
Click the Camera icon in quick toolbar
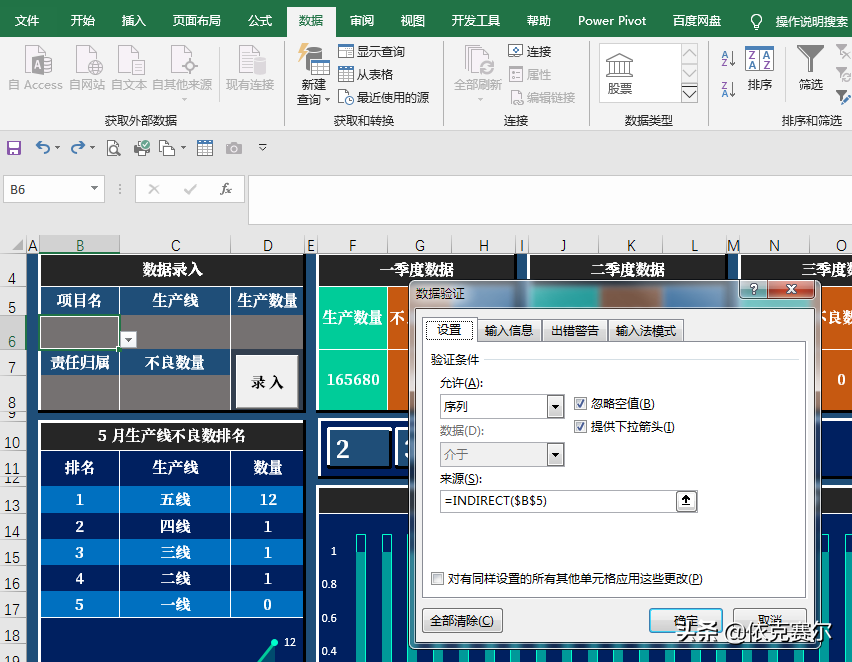[234, 148]
